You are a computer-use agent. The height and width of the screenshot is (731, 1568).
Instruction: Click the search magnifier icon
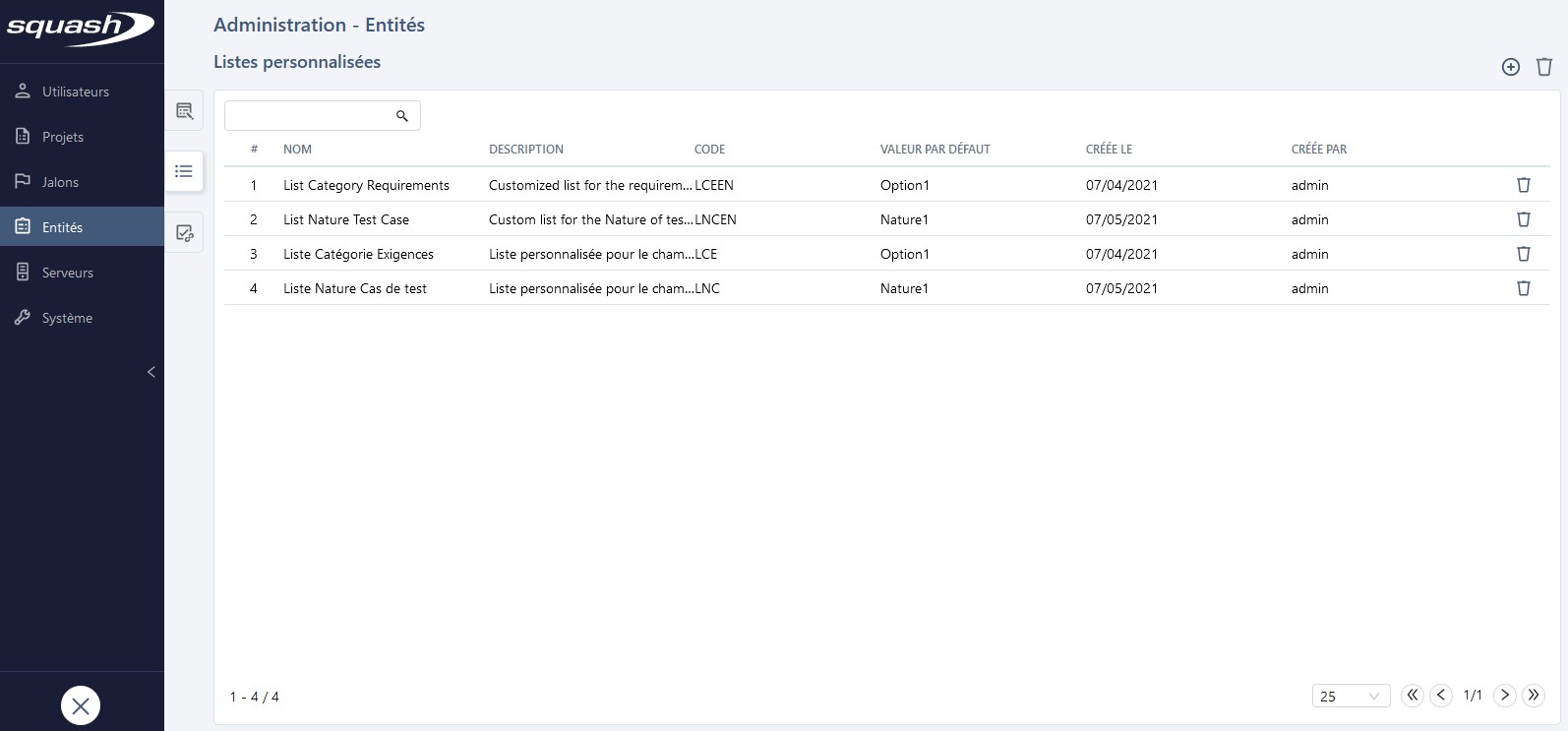coord(401,116)
